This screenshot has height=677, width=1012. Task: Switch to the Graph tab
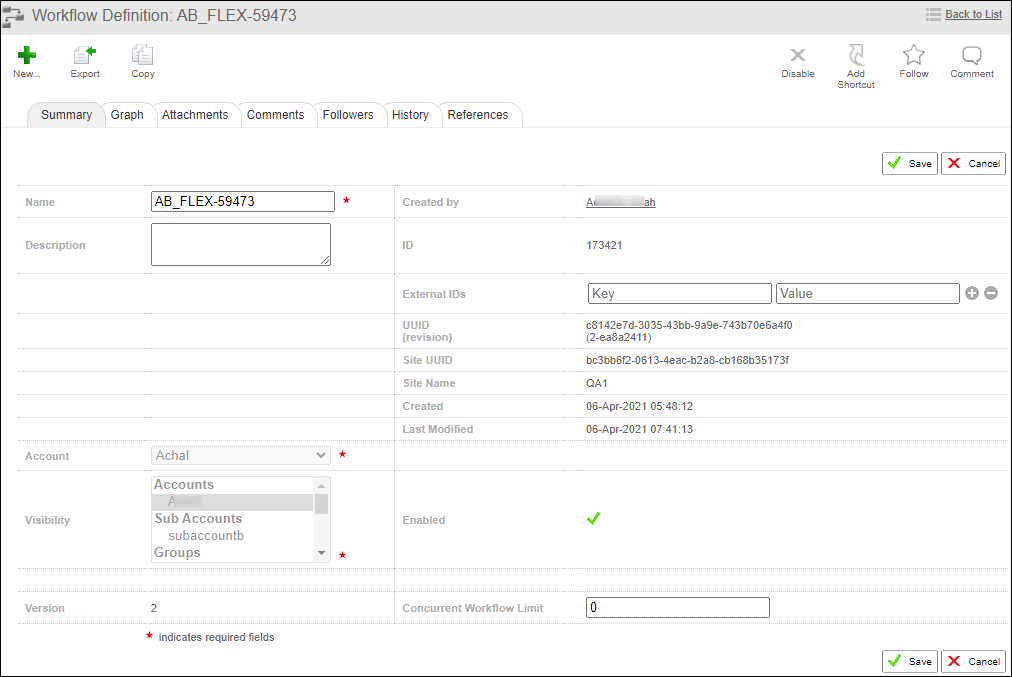pos(128,114)
